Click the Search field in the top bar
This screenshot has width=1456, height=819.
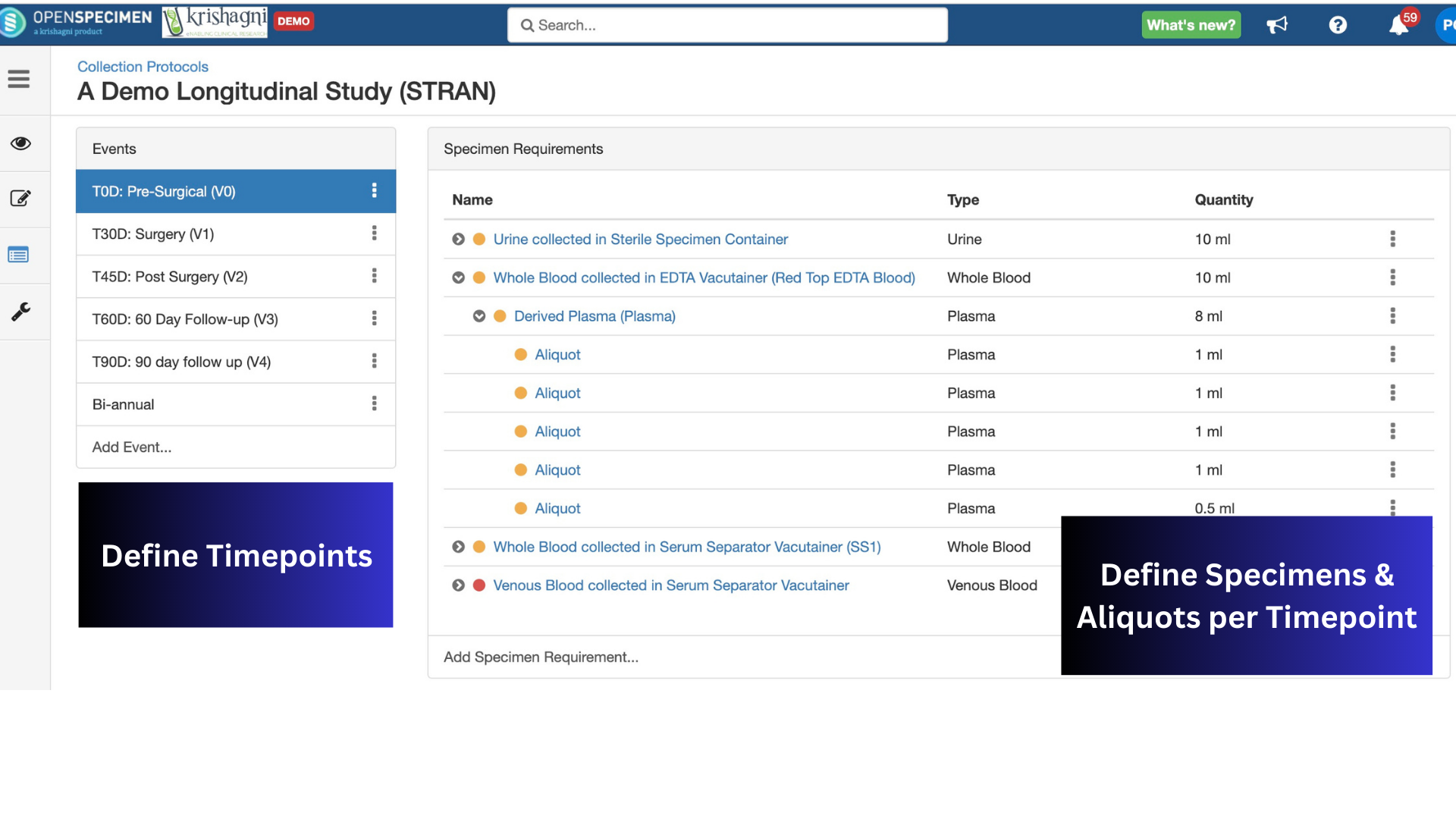[x=727, y=25]
